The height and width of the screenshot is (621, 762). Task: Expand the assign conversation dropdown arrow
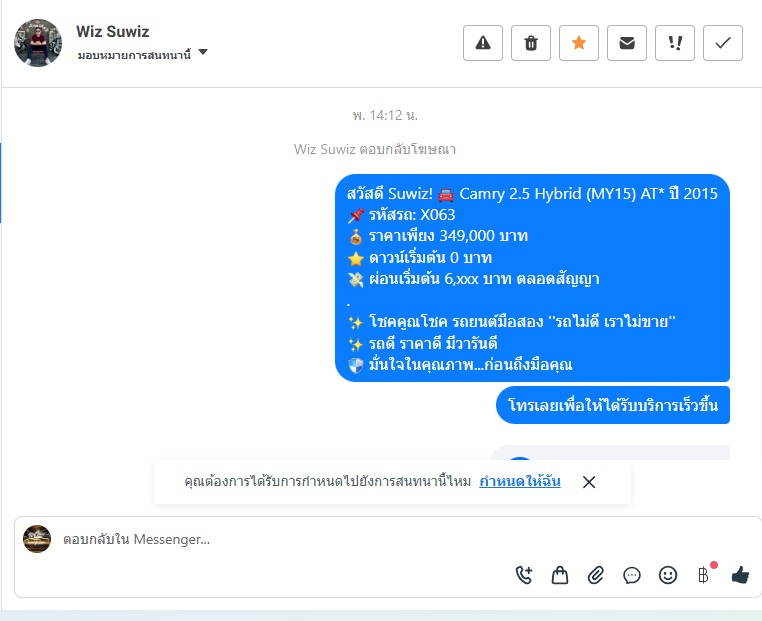[203, 52]
